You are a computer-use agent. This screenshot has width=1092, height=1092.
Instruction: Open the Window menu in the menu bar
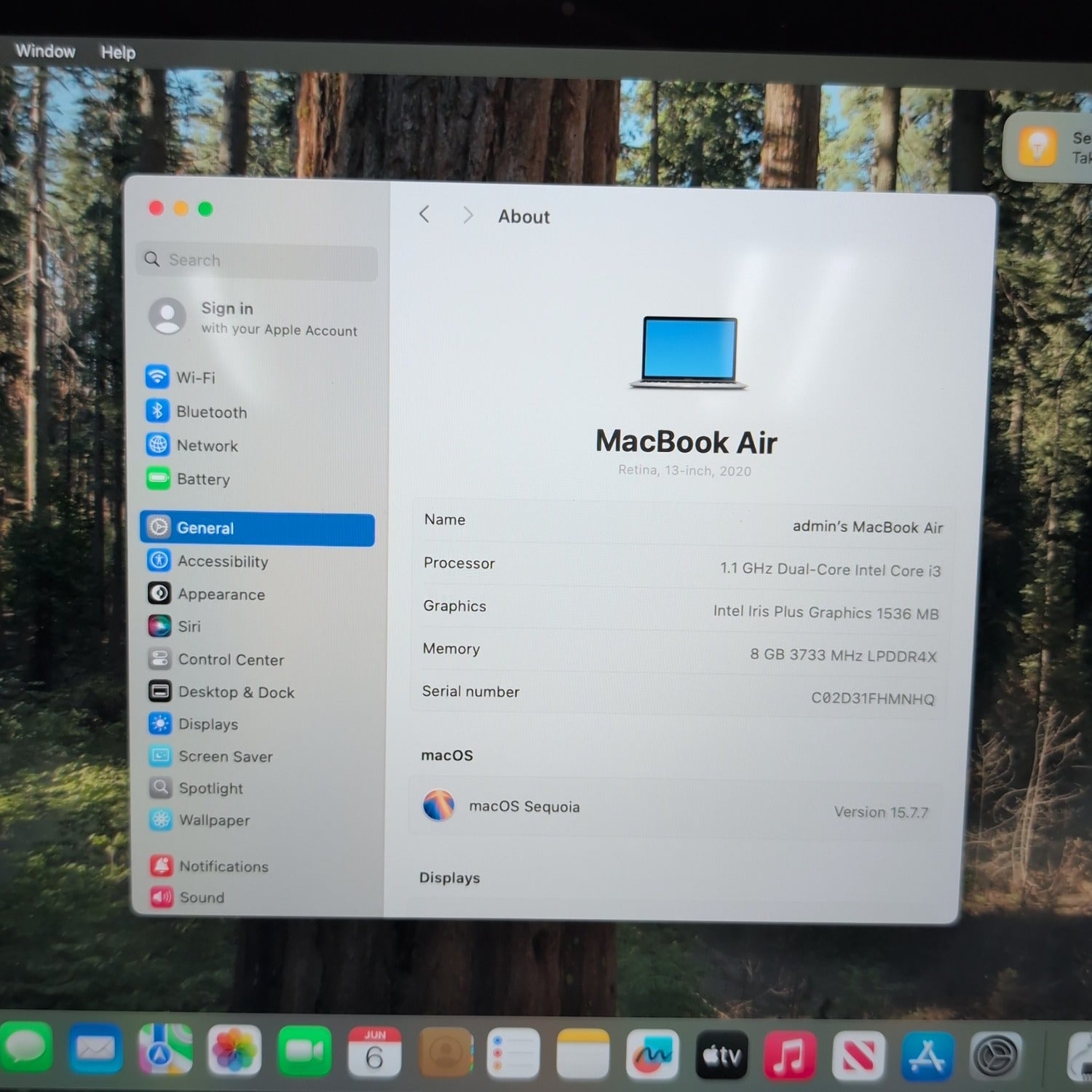coord(45,51)
